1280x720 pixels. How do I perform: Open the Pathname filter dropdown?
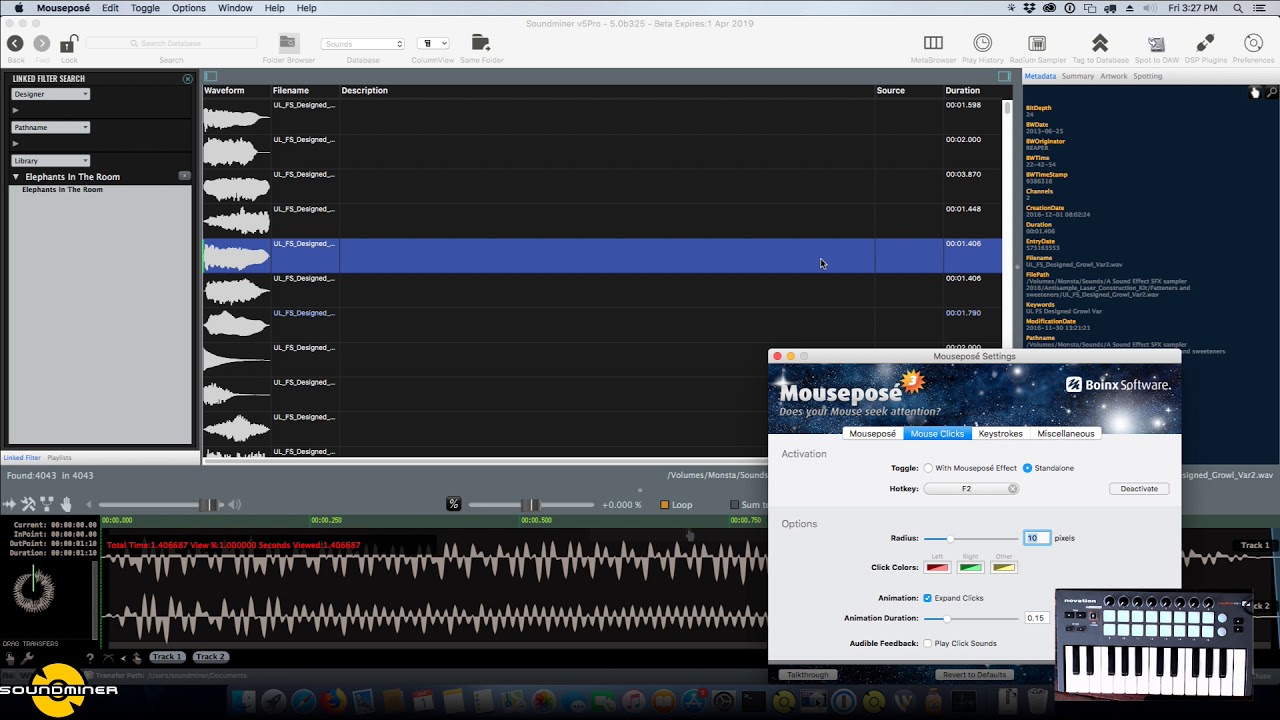tap(51, 127)
